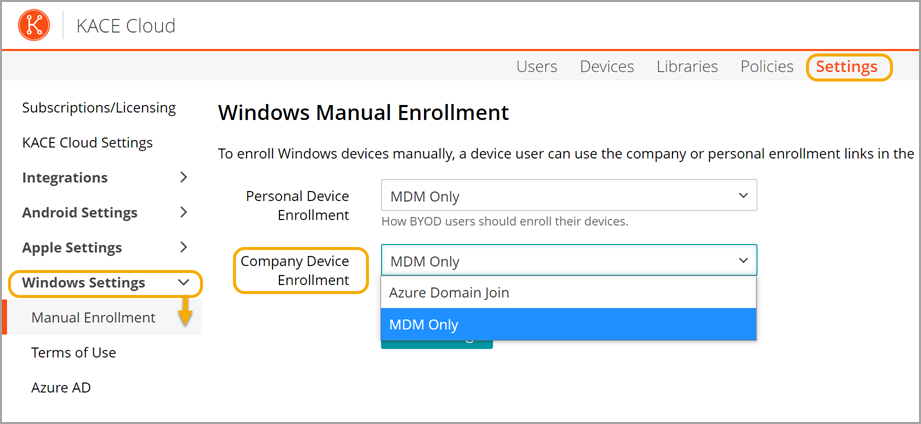Viewport: 921px width, 424px height.
Task: Go to the Libraries tab
Action: pos(687,66)
